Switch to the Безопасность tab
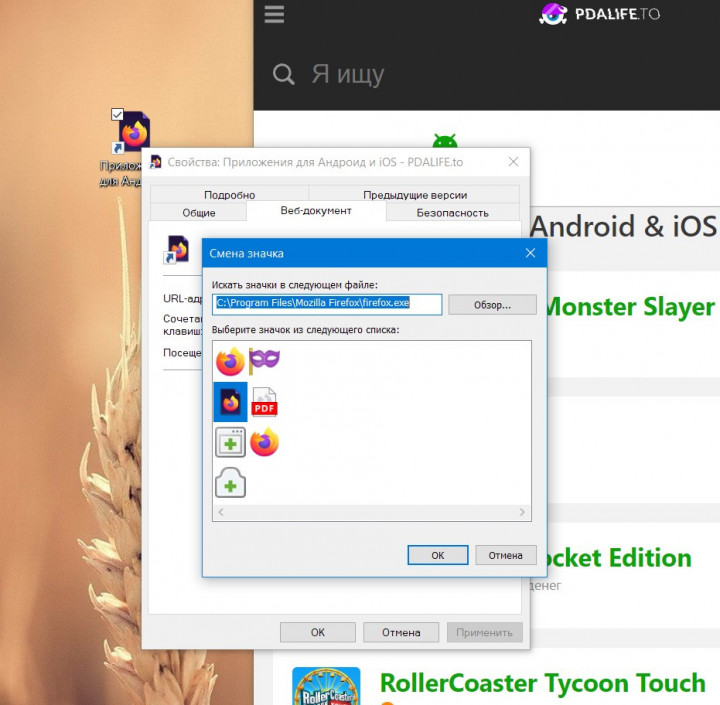 452,212
